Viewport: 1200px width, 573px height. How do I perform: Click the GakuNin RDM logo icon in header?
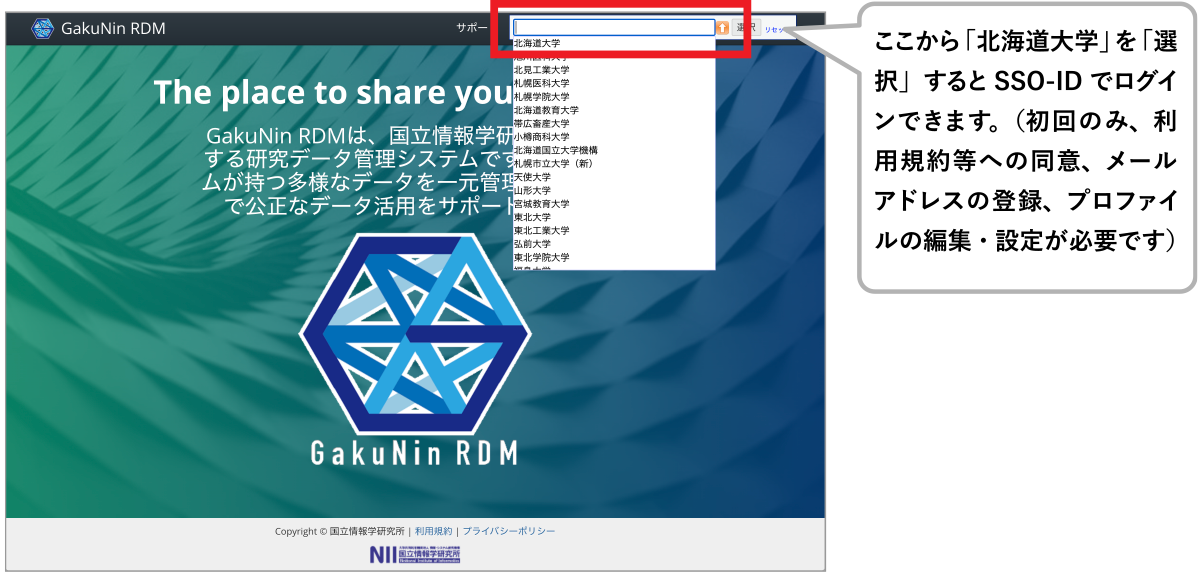(42, 28)
